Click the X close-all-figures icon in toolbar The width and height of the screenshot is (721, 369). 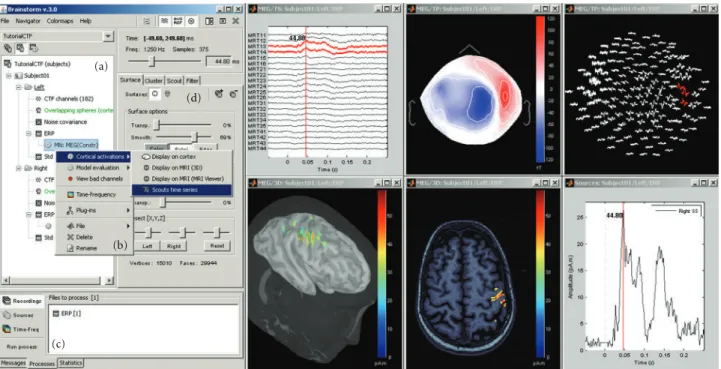click(x=235, y=21)
